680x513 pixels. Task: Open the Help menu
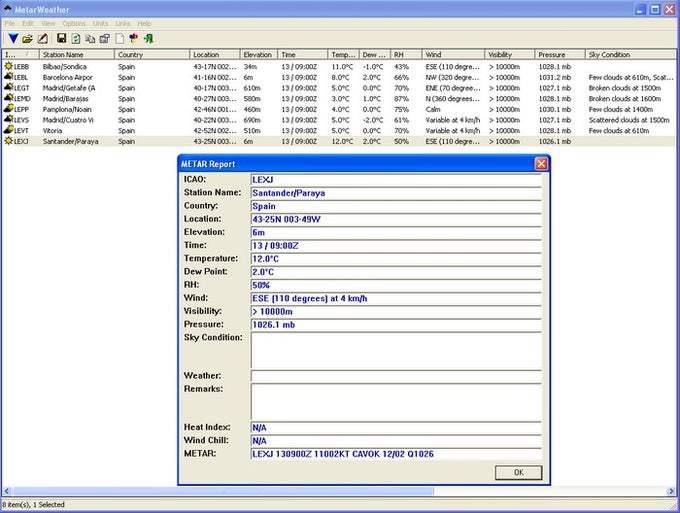(x=144, y=23)
